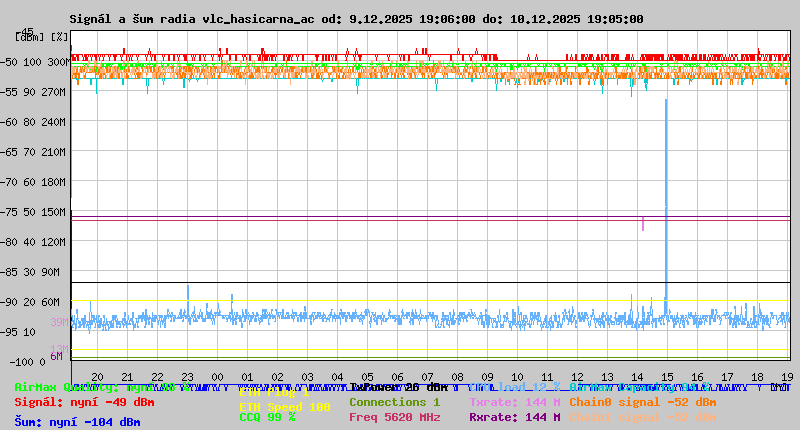Click the '19' hour label on x-axis
This screenshot has width=800, height=430.
coord(787,377)
